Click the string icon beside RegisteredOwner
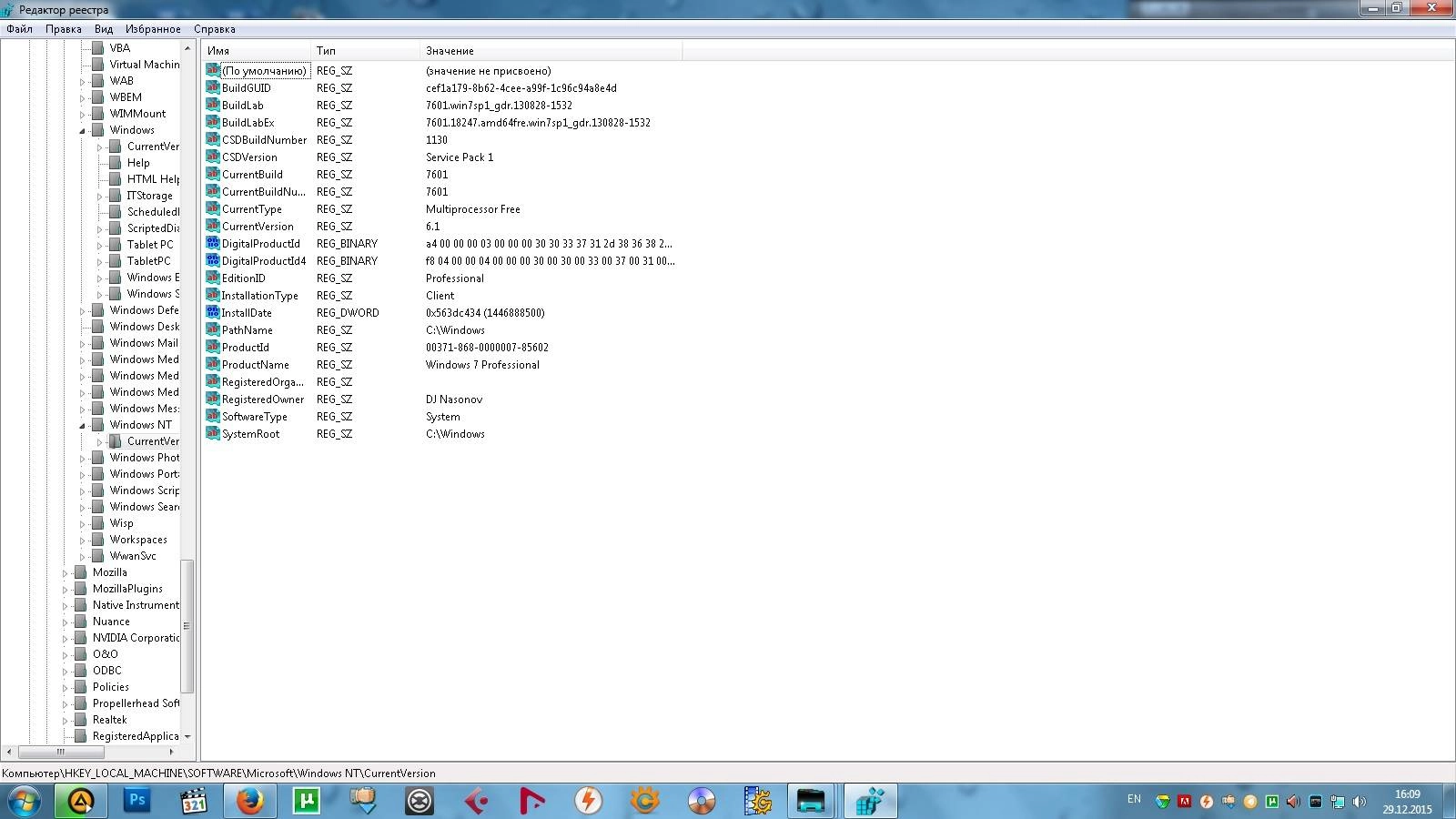The width and height of the screenshot is (1456, 819). (x=213, y=399)
